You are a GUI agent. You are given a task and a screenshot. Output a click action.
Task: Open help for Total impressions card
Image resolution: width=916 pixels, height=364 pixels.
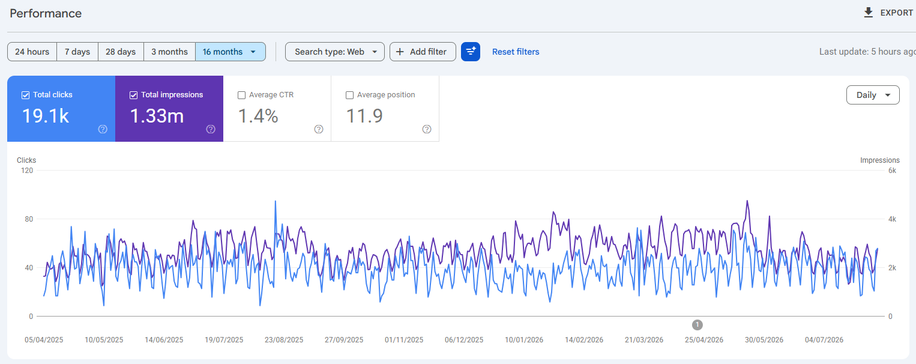click(211, 129)
